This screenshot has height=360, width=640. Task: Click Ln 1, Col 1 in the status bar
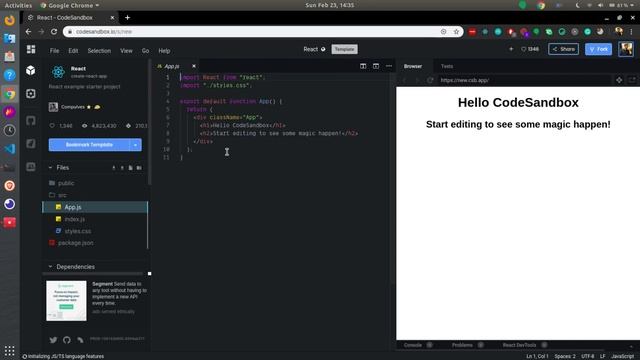coord(537,356)
